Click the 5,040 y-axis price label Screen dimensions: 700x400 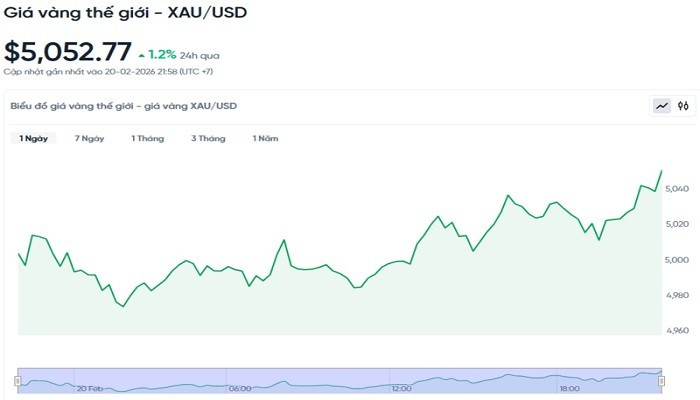click(677, 189)
